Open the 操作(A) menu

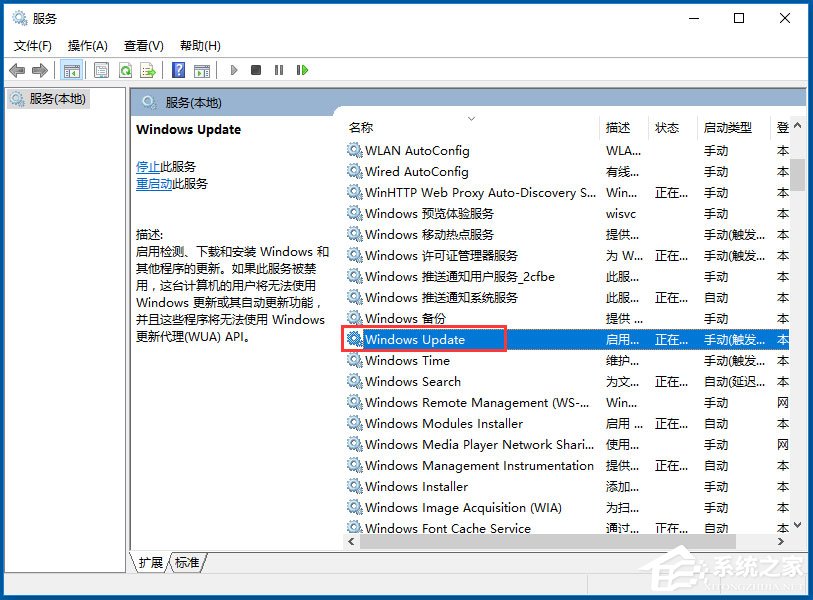87,45
